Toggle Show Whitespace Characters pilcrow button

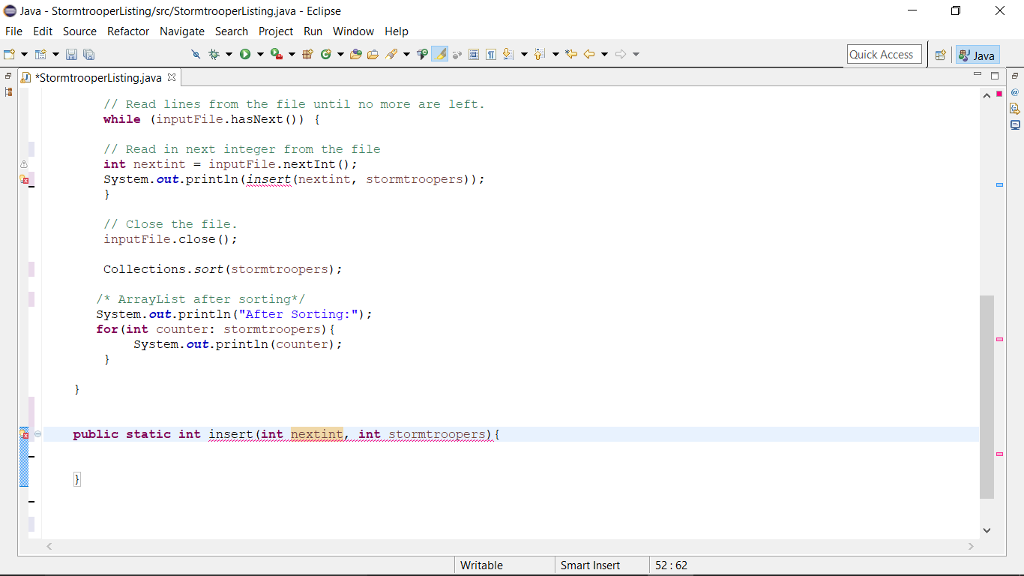click(x=491, y=54)
